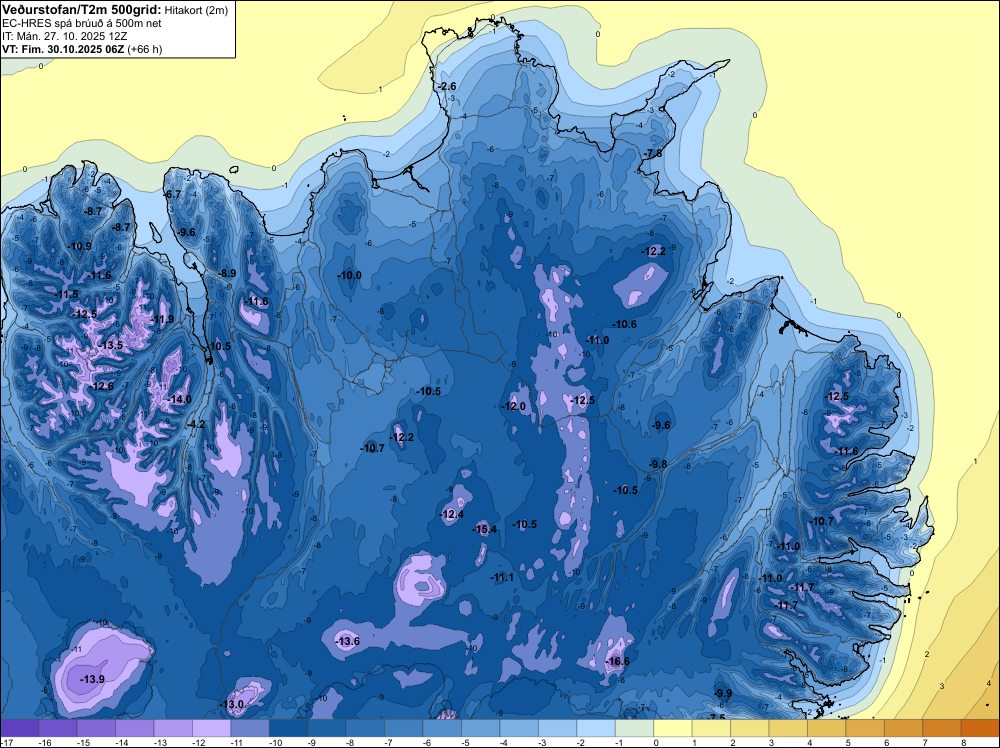The height and width of the screenshot is (748, 1000).
Task: Click the -11.5 temperature label
Action: tap(67, 295)
